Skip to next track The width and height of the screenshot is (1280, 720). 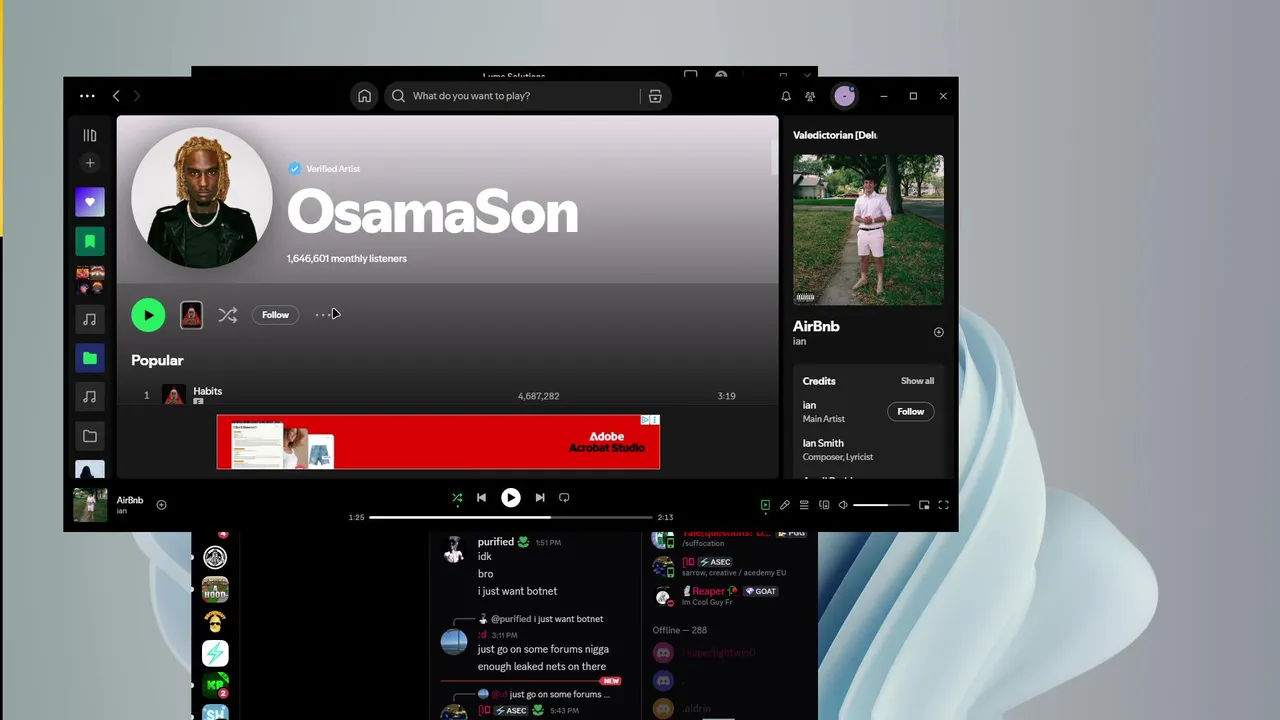coord(540,497)
